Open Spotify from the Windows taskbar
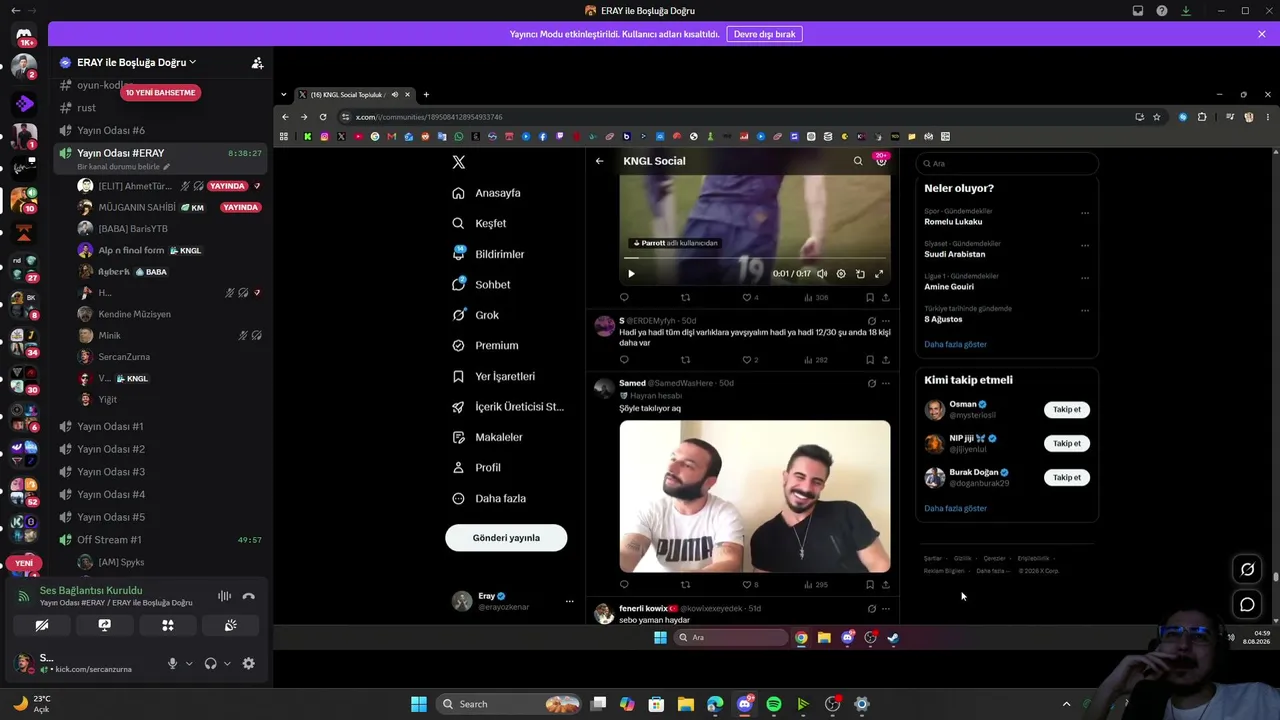This screenshot has height=720, width=1280. tap(774, 704)
